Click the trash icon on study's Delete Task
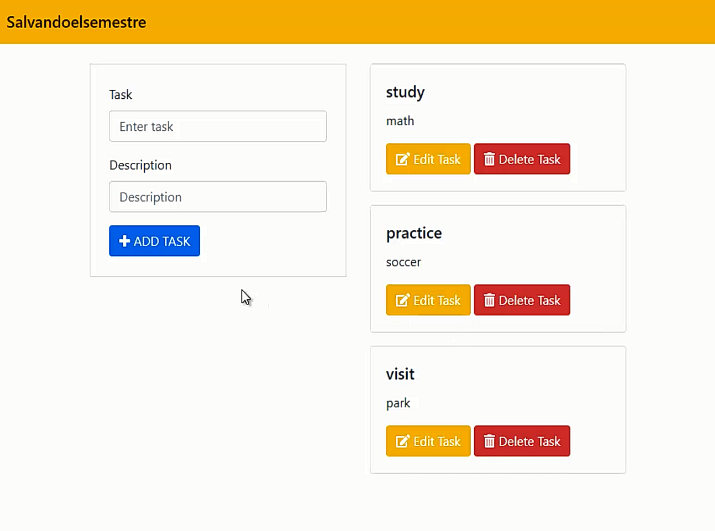715x531 pixels. [489, 159]
